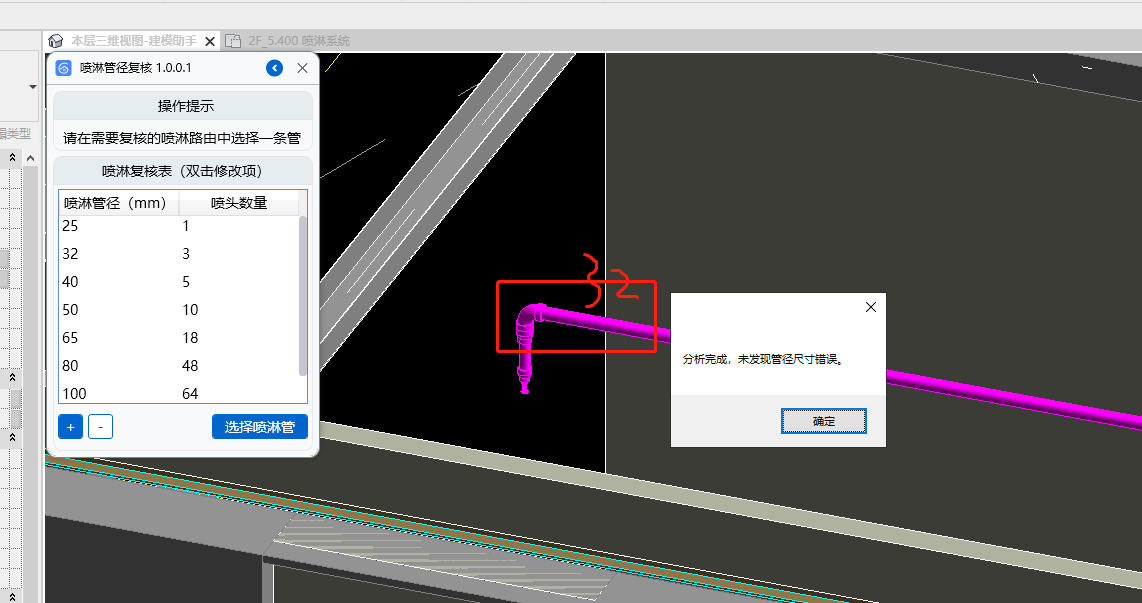Screen dimensions: 1142x603
Task: Add a row with the plus button
Action: [70, 427]
